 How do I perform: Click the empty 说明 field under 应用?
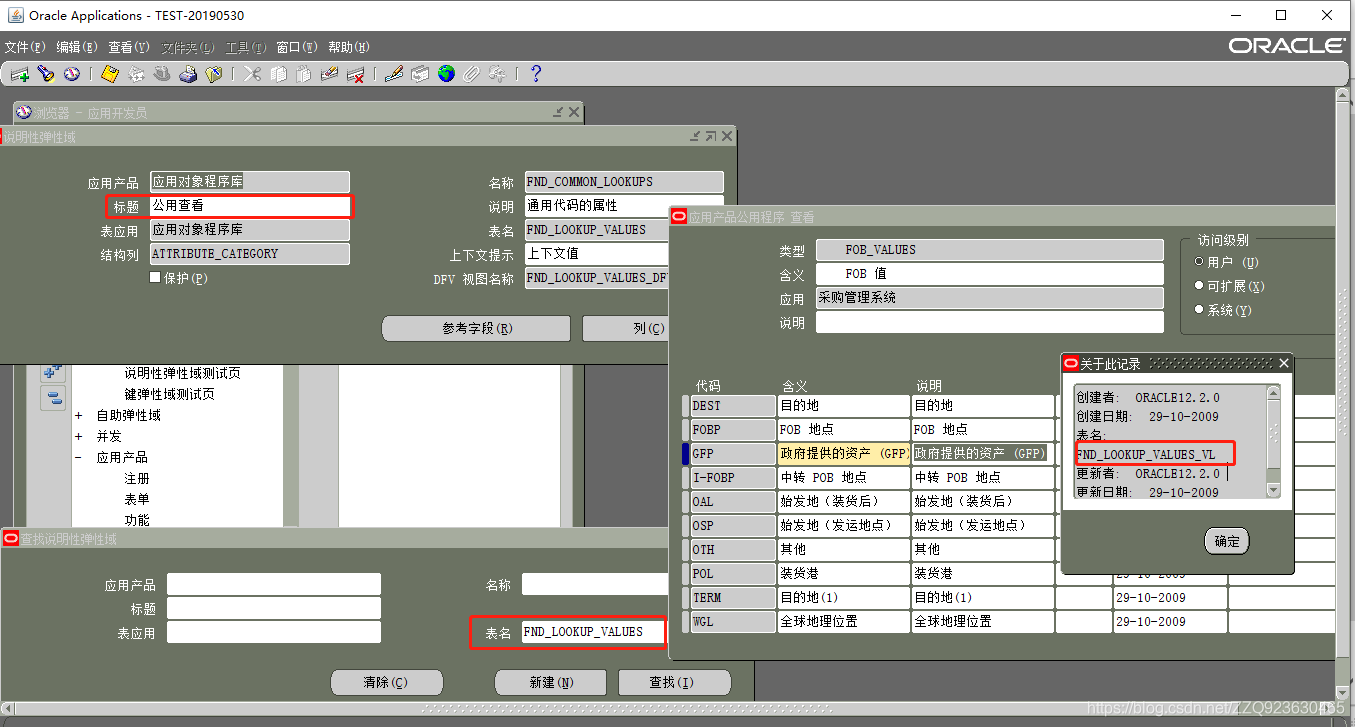990,322
